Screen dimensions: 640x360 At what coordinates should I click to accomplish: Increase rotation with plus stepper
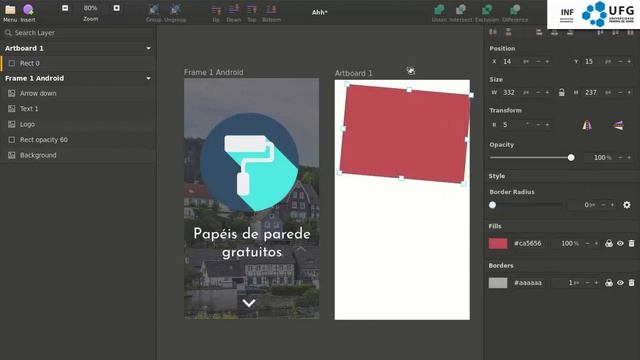pyautogui.click(x=547, y=124)
